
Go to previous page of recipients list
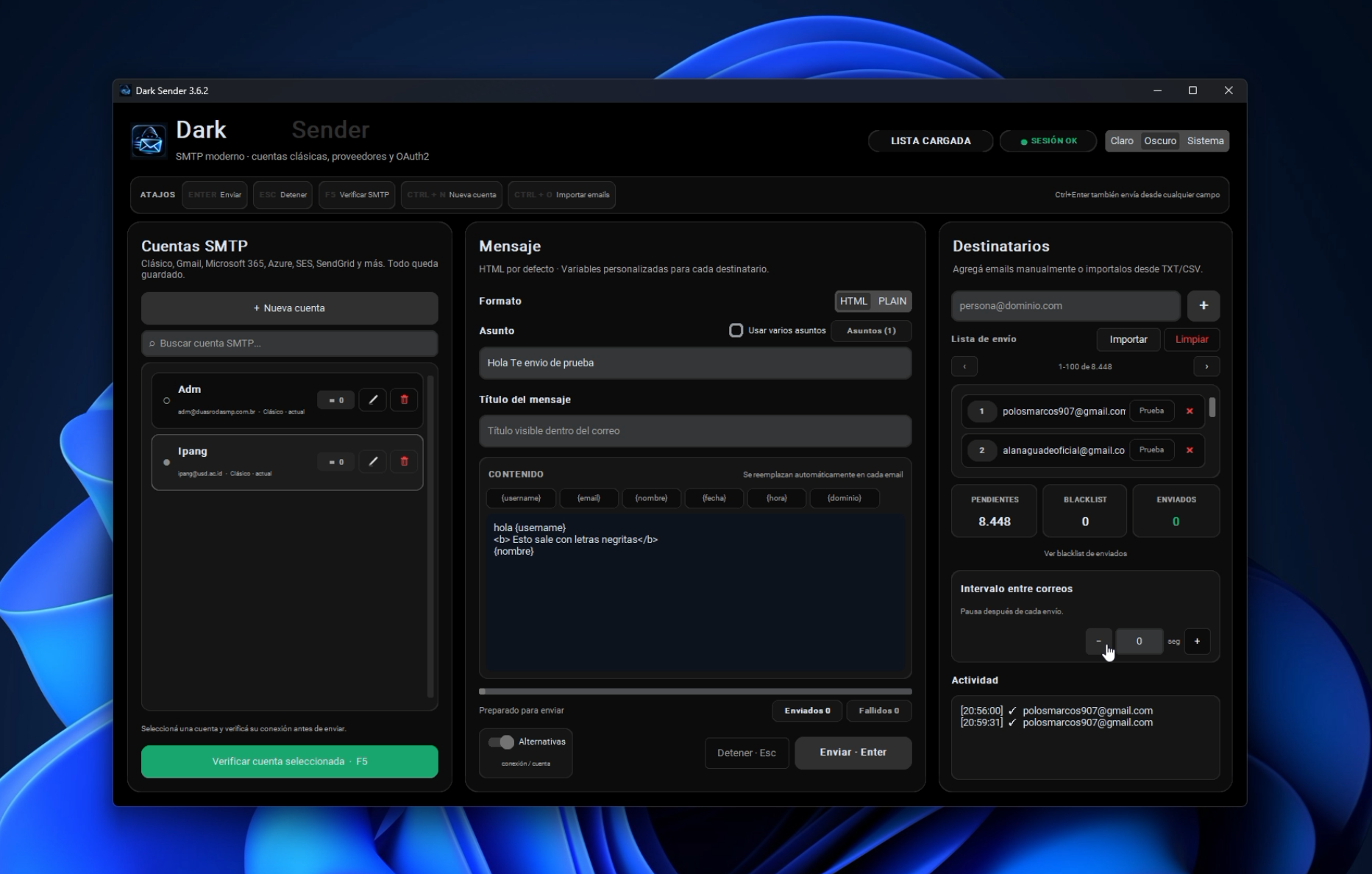(x=964, y=366)
